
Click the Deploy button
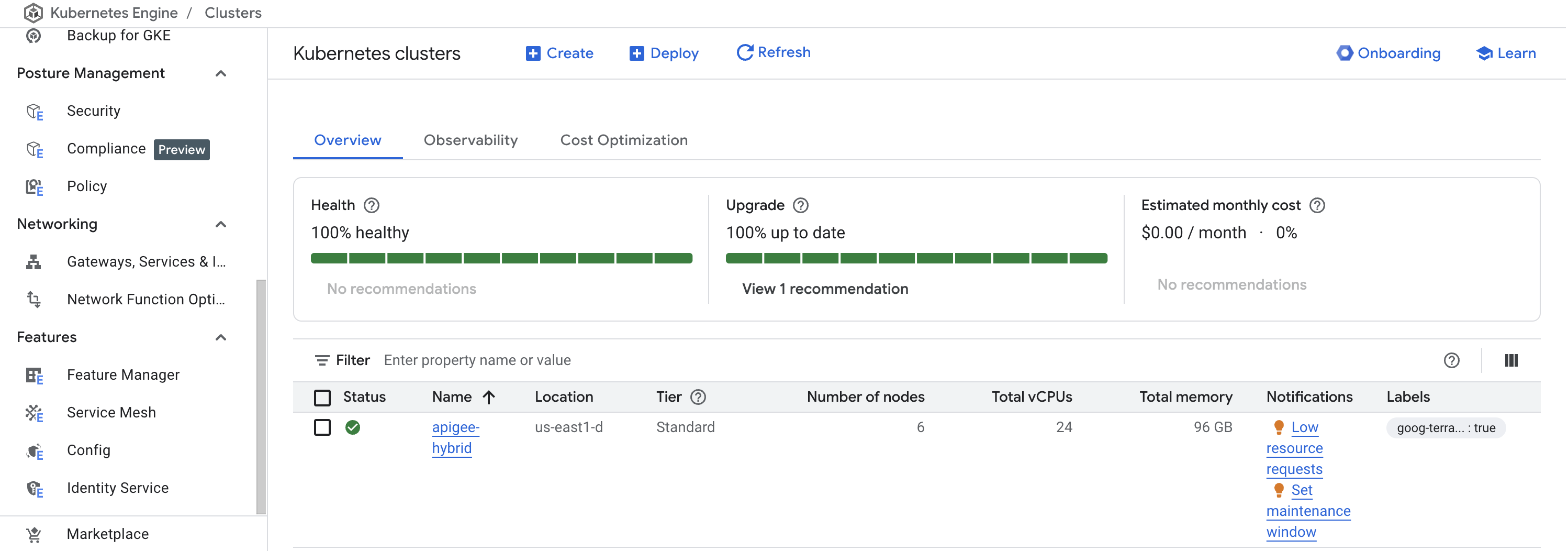664,53
